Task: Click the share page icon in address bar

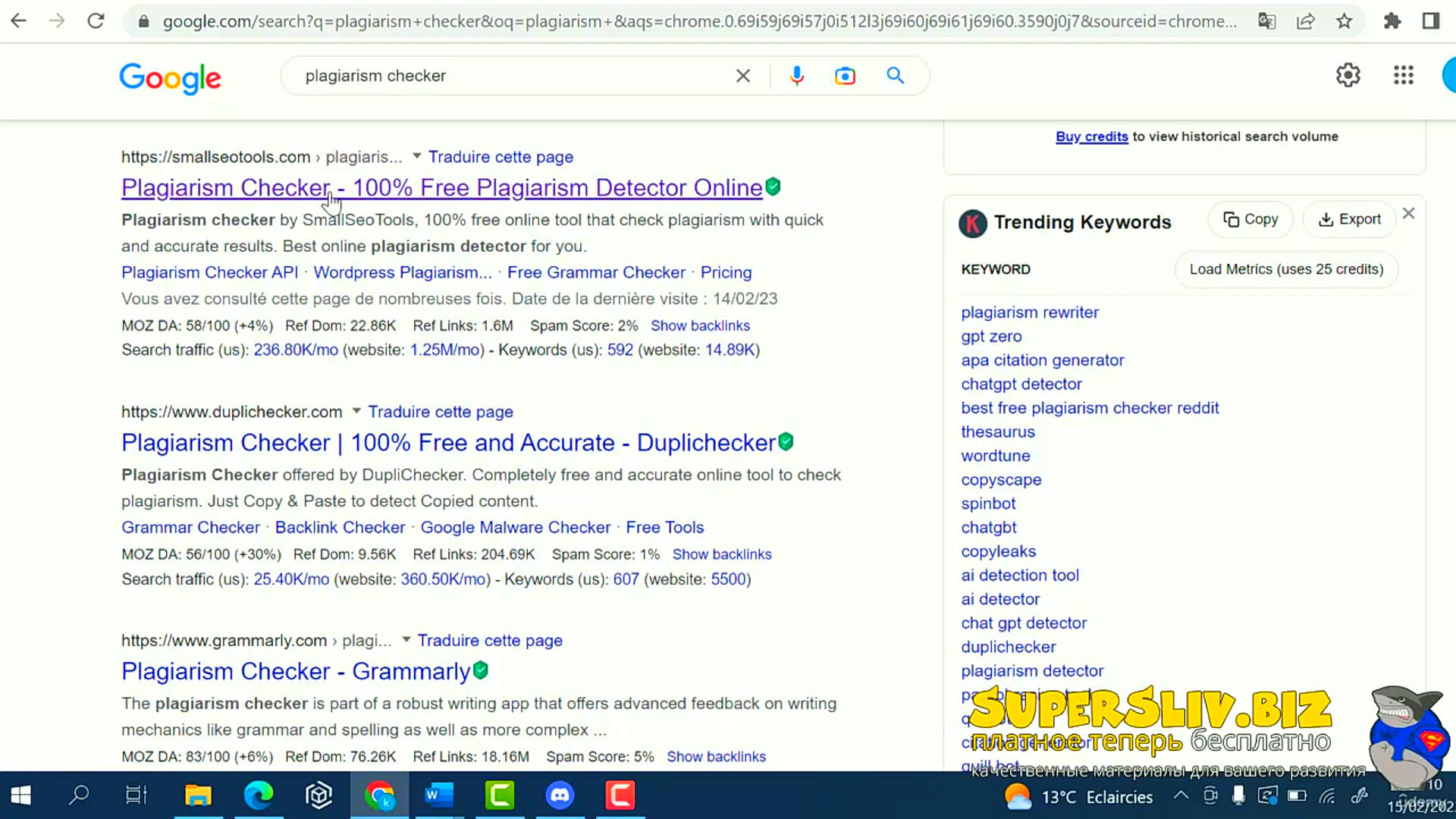Action: point(1305,21)
